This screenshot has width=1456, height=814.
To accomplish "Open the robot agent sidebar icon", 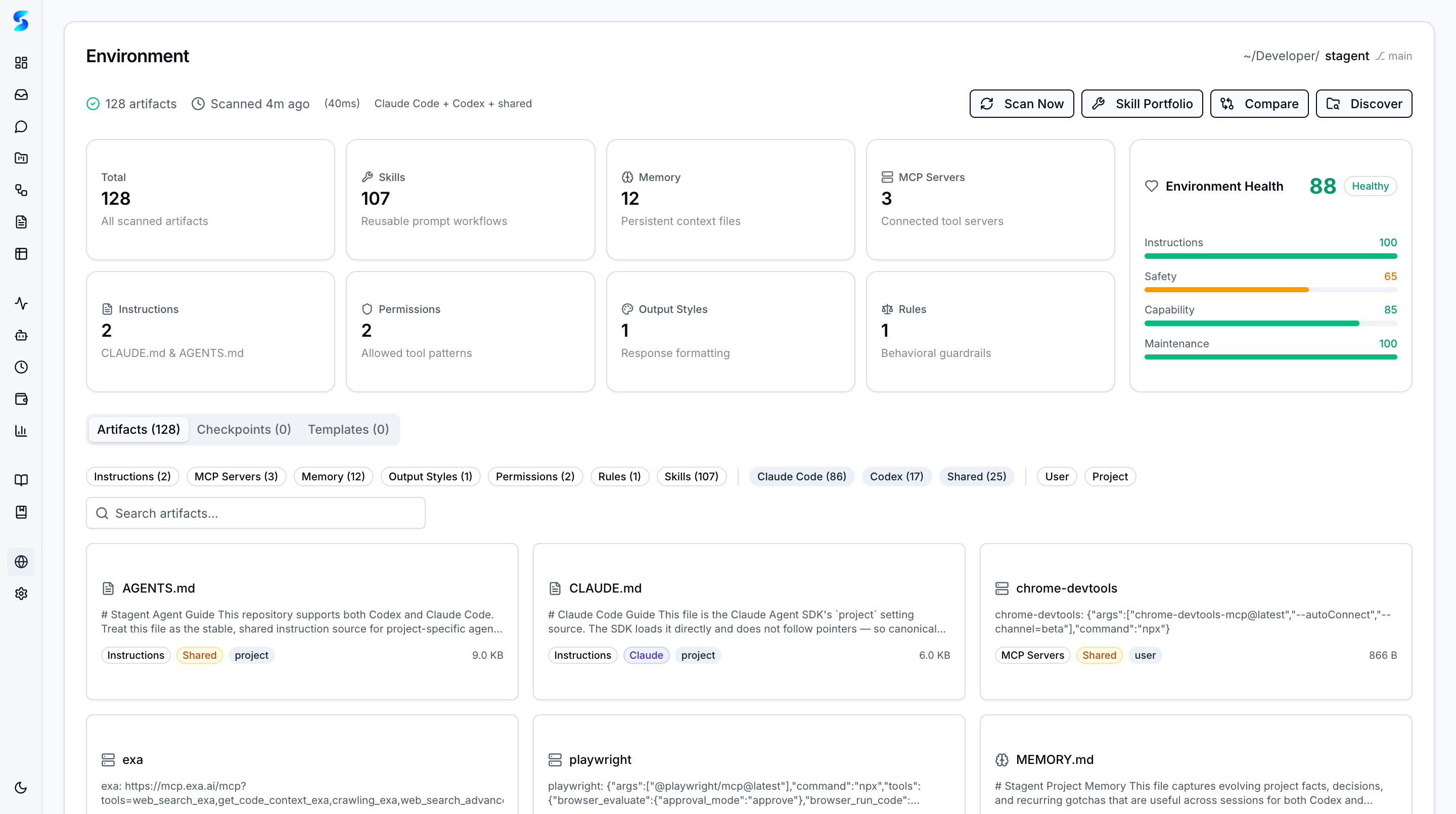I will [21, 335].
